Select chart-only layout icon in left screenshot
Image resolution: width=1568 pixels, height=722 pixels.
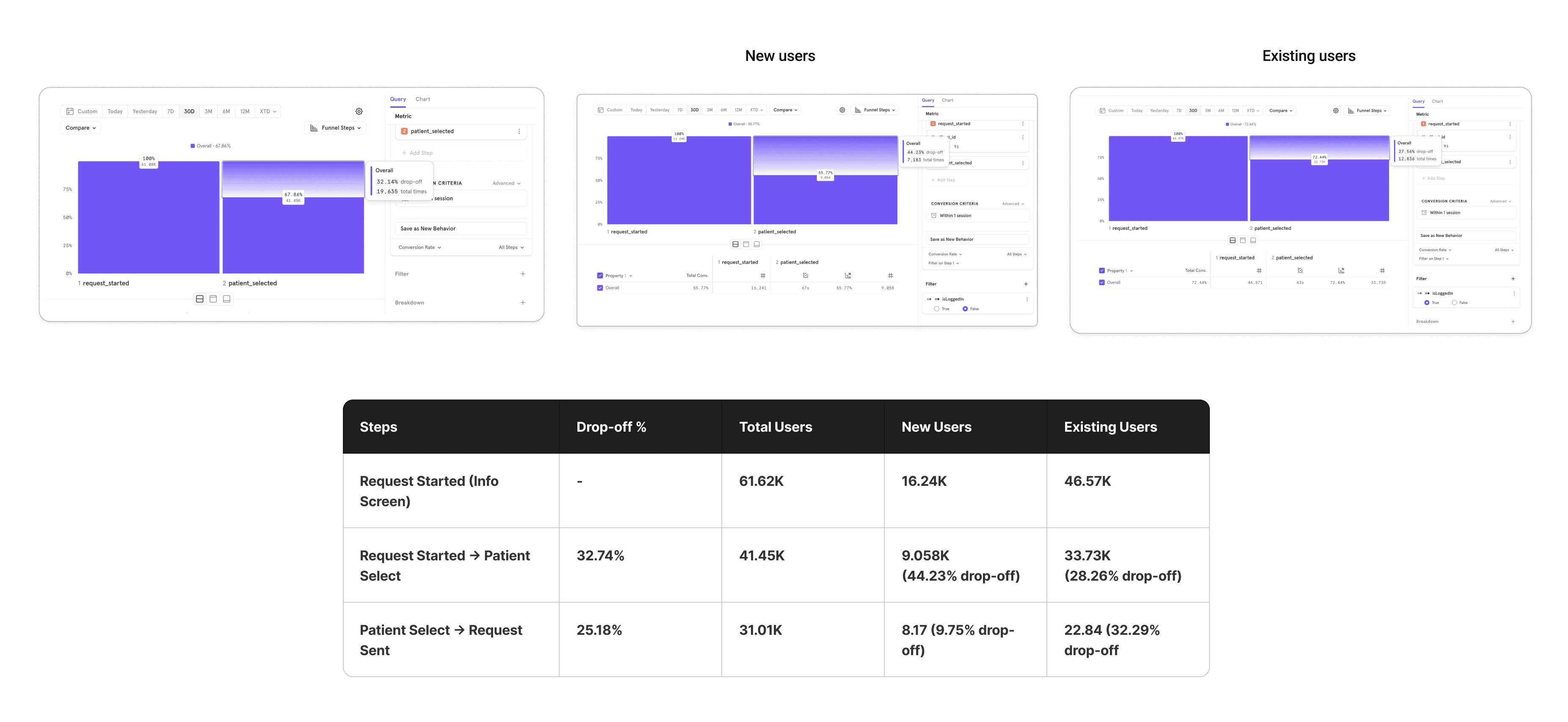[213, 299]
